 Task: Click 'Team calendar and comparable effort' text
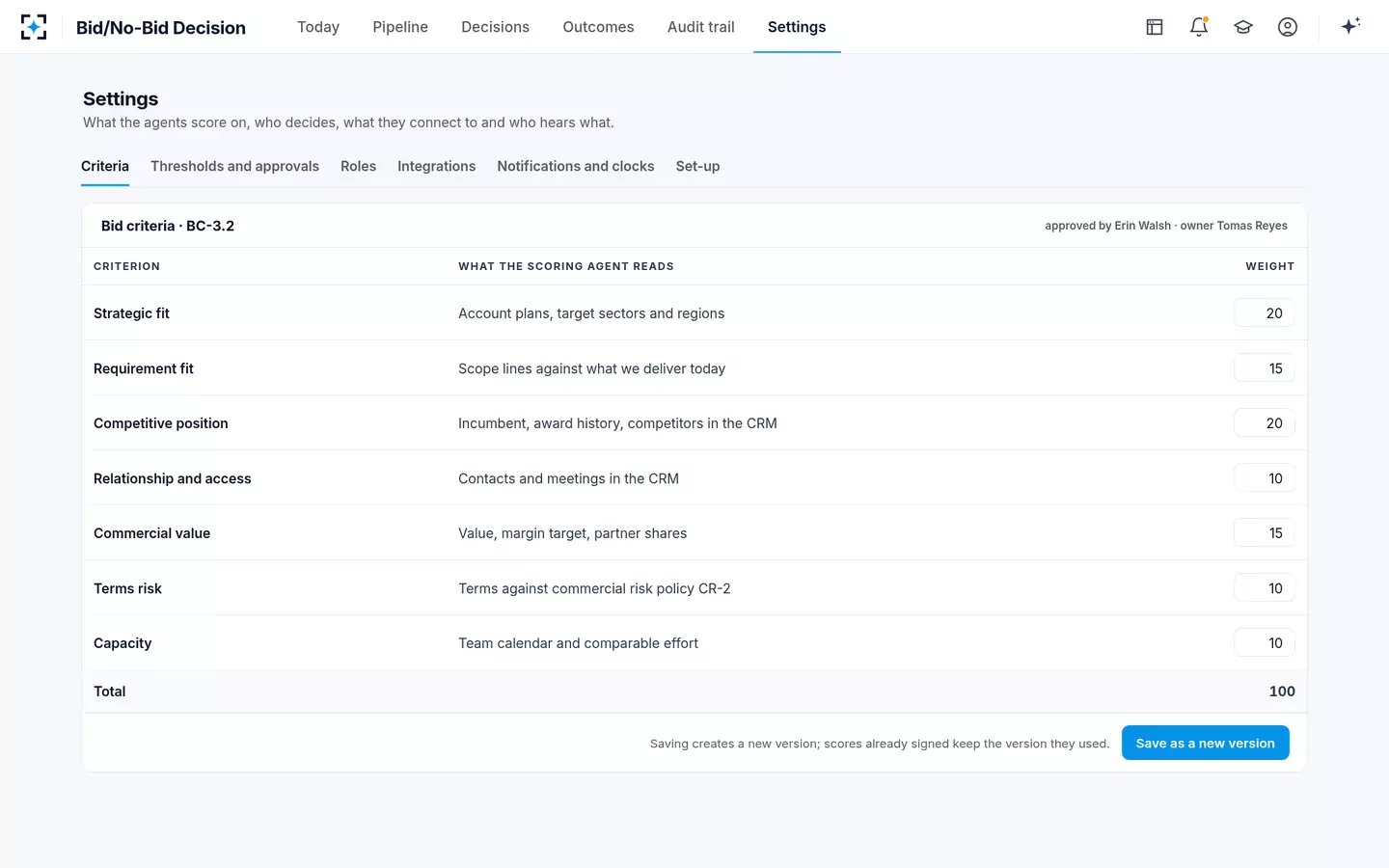[578, 643]
